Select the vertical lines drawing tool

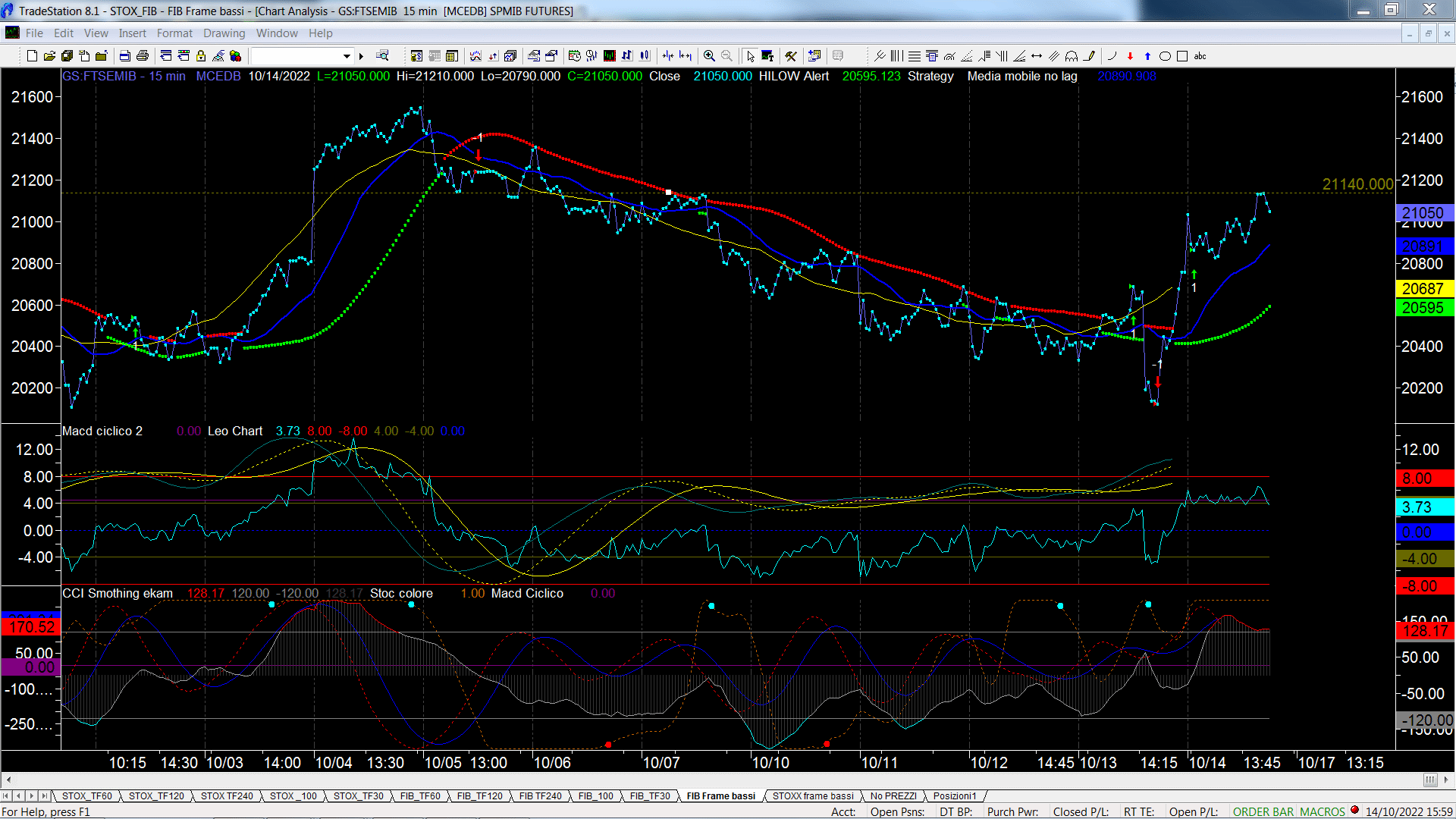(x=896, y=56)
